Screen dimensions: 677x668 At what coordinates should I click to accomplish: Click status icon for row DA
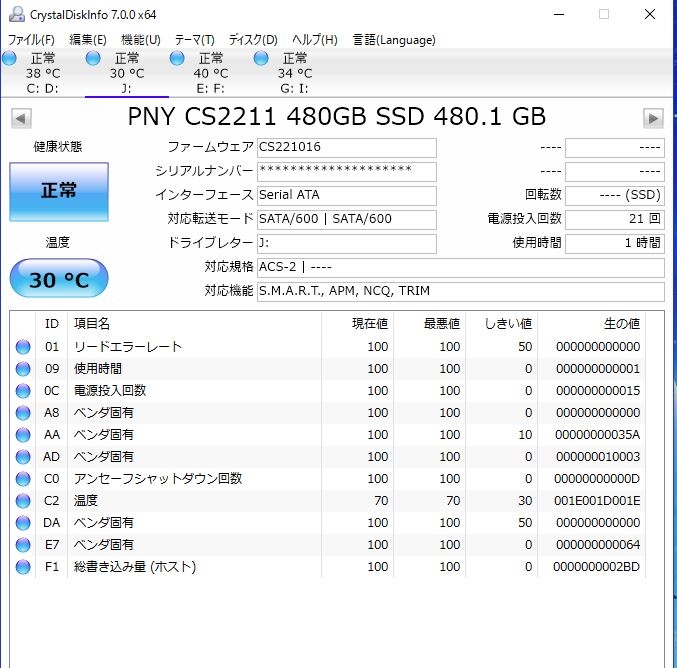23,523
